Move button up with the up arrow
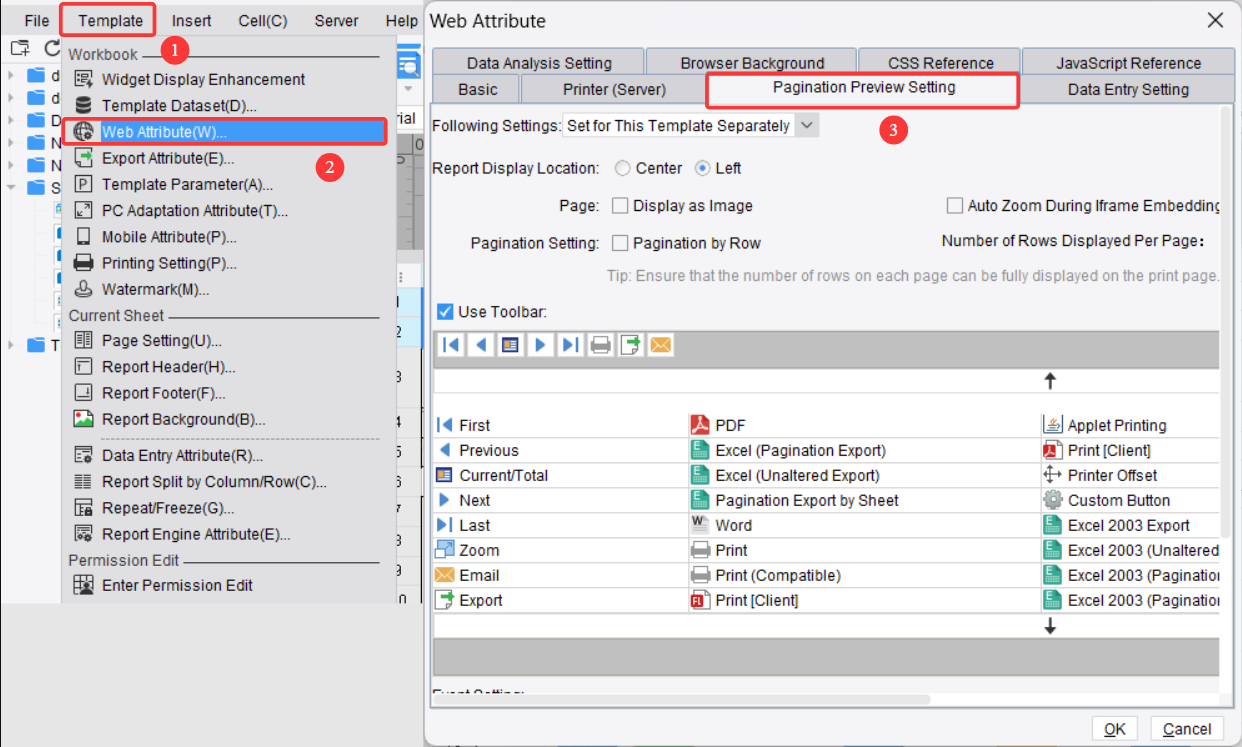Screen dimensions: 1242x747 pyautogui.click(x=1050, y=381)
